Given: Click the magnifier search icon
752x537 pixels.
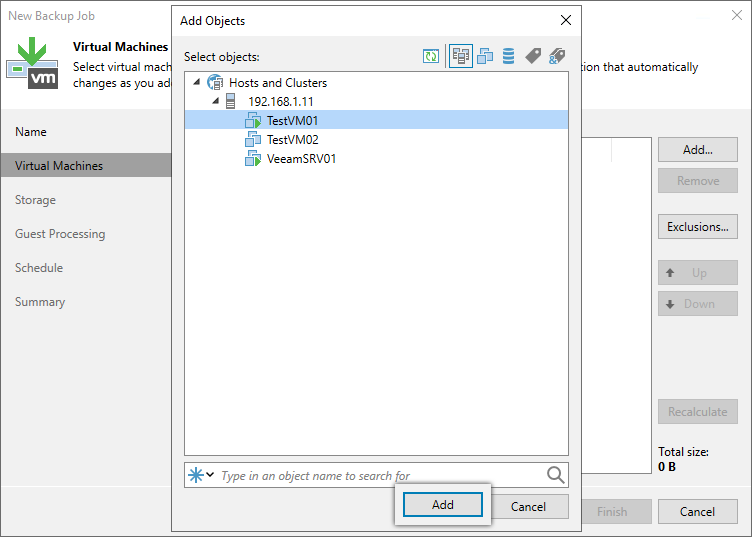Looking at the screenshot, I should (555, 475).
